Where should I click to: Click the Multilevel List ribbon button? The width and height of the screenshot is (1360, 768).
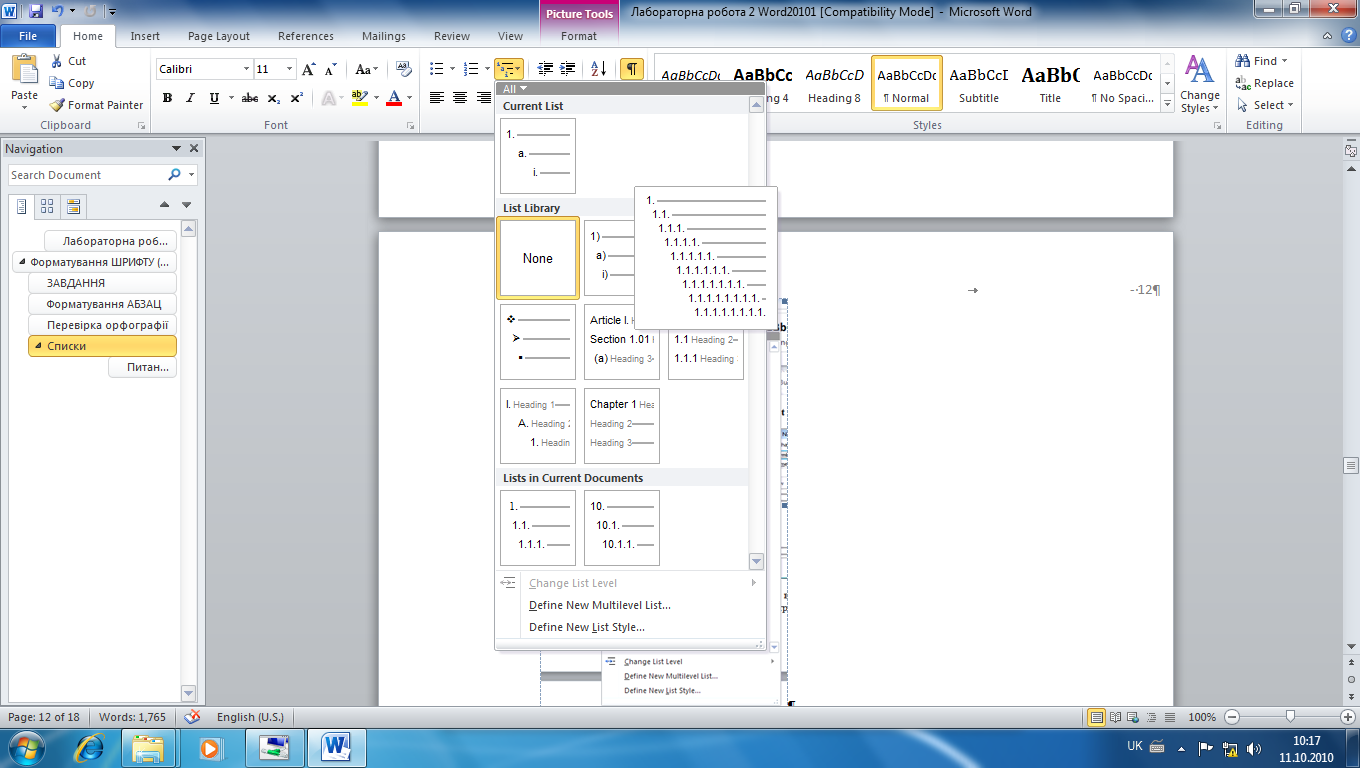tap(509, 69)
